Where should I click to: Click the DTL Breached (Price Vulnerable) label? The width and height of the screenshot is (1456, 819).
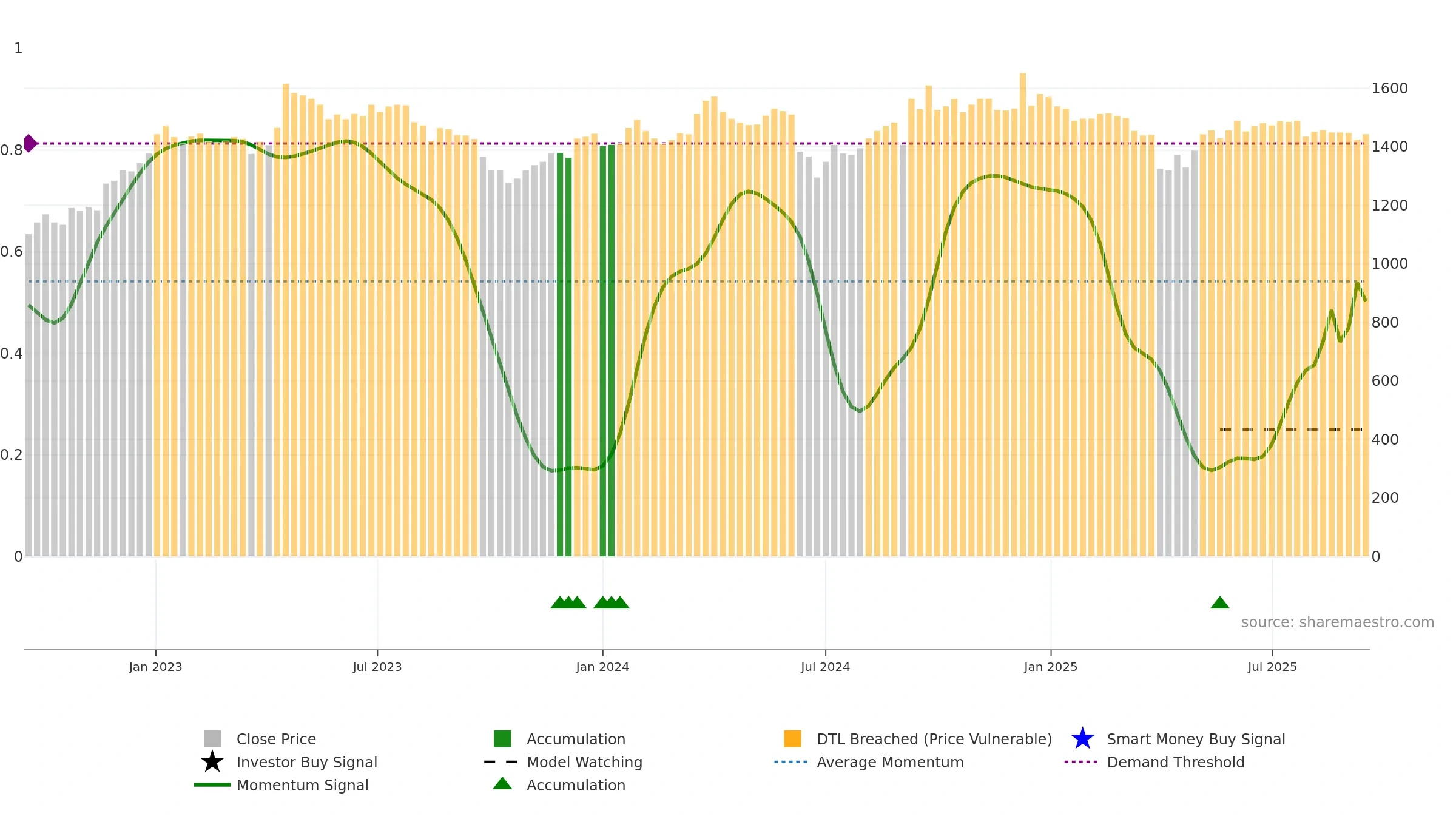click(x=934, y=739)
